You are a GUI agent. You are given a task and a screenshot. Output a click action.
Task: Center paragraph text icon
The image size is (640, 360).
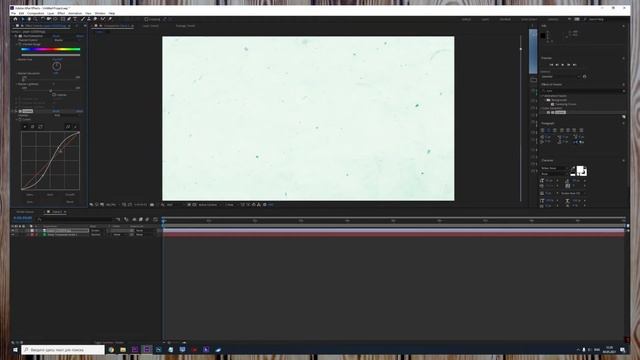coord(549,130)
